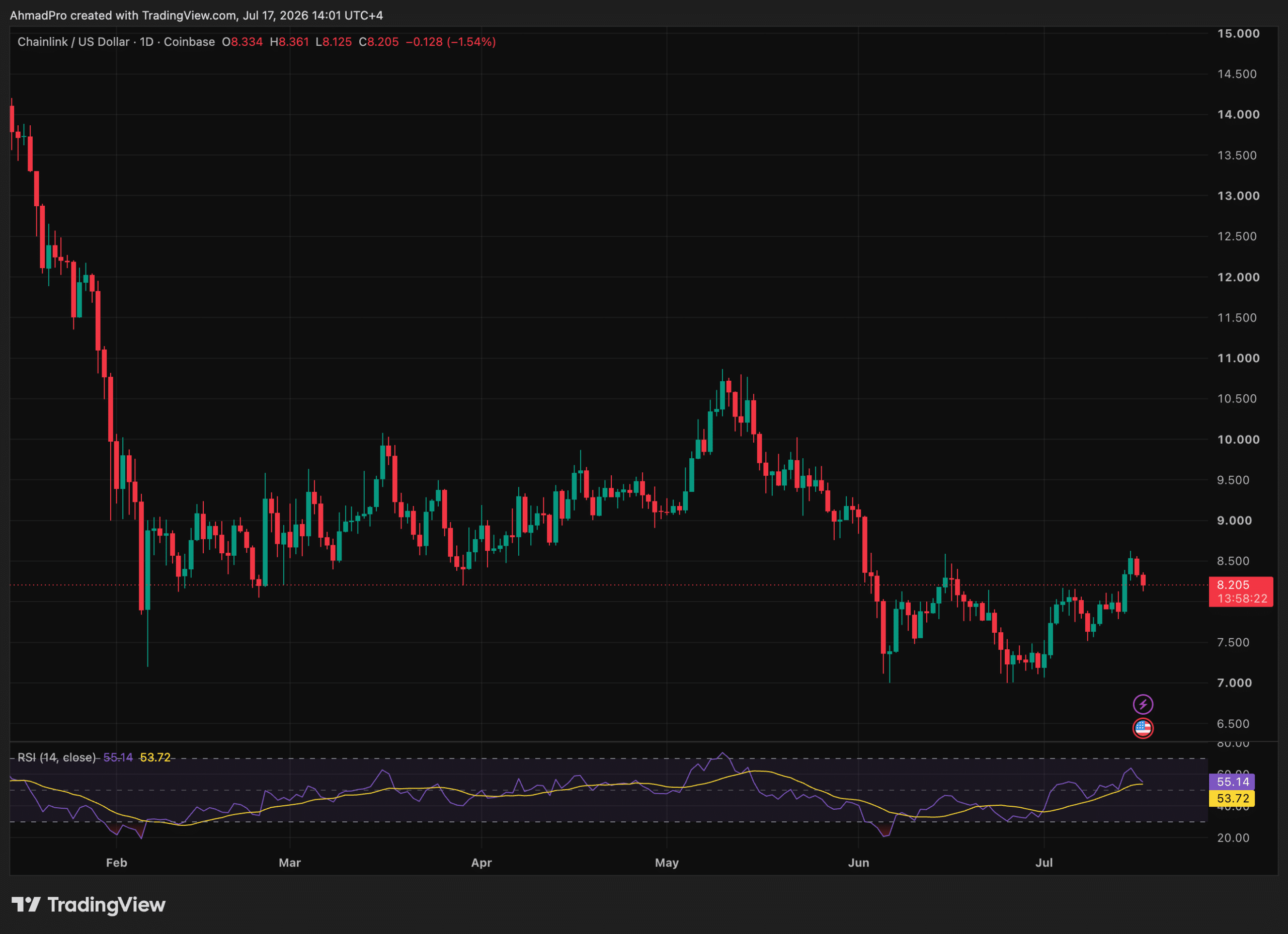Click the US flag economic event icon

click(x=1143, y=728)
